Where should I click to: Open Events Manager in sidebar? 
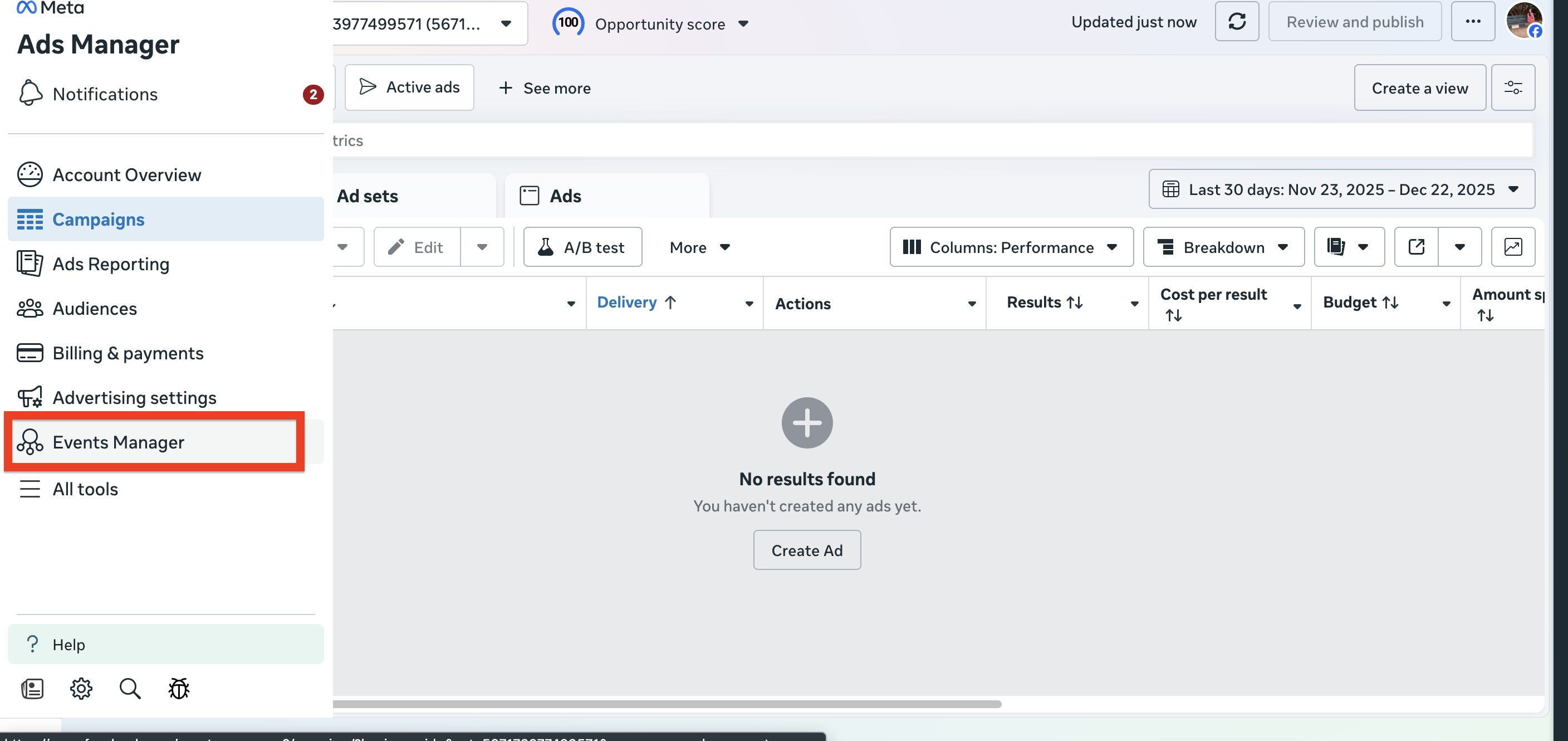[118, 442]
